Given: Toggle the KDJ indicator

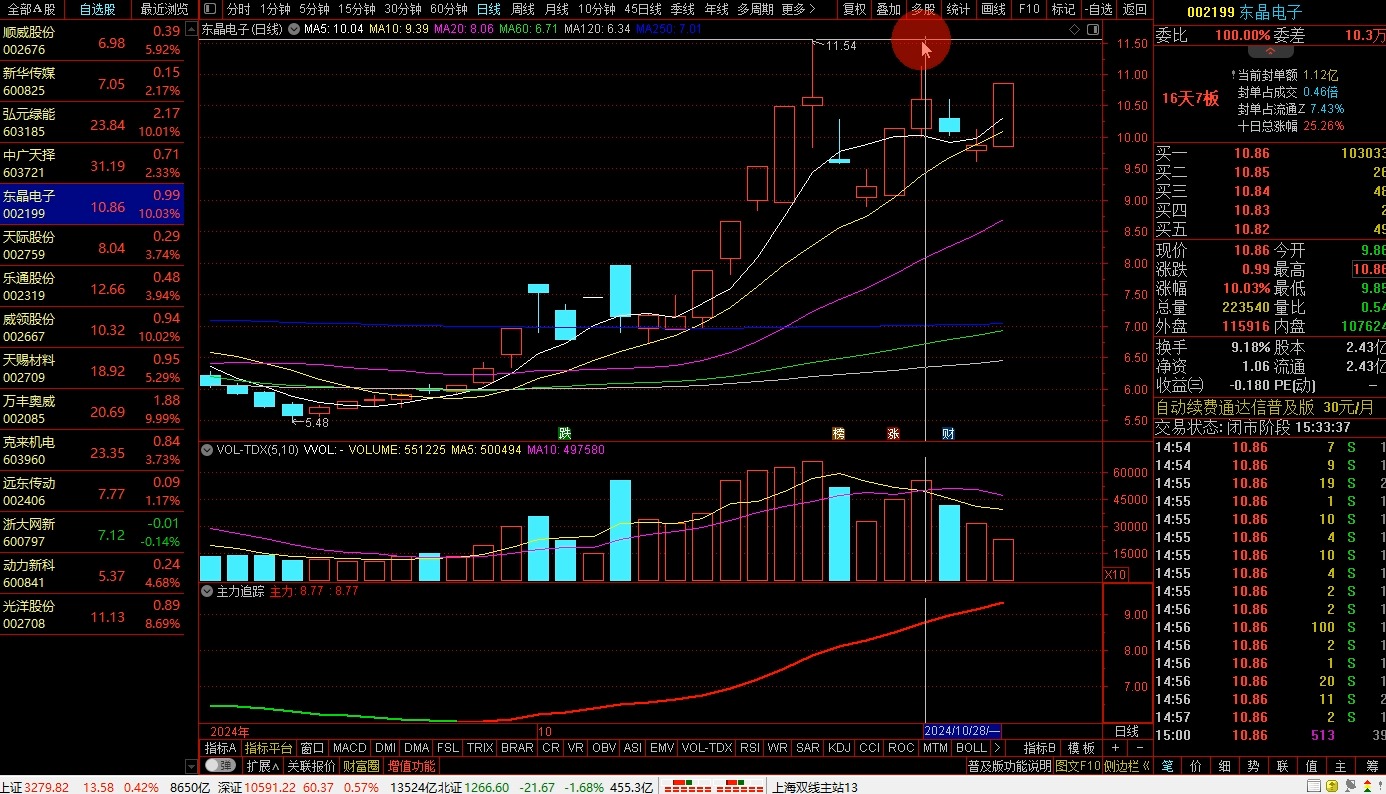Looking at the screenshot, I should 839,748.
